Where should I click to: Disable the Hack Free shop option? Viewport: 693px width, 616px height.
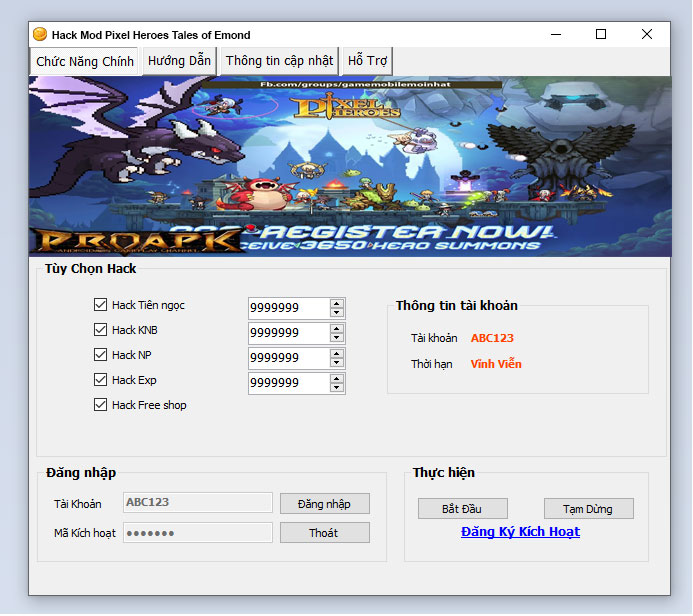coord(100,405)
